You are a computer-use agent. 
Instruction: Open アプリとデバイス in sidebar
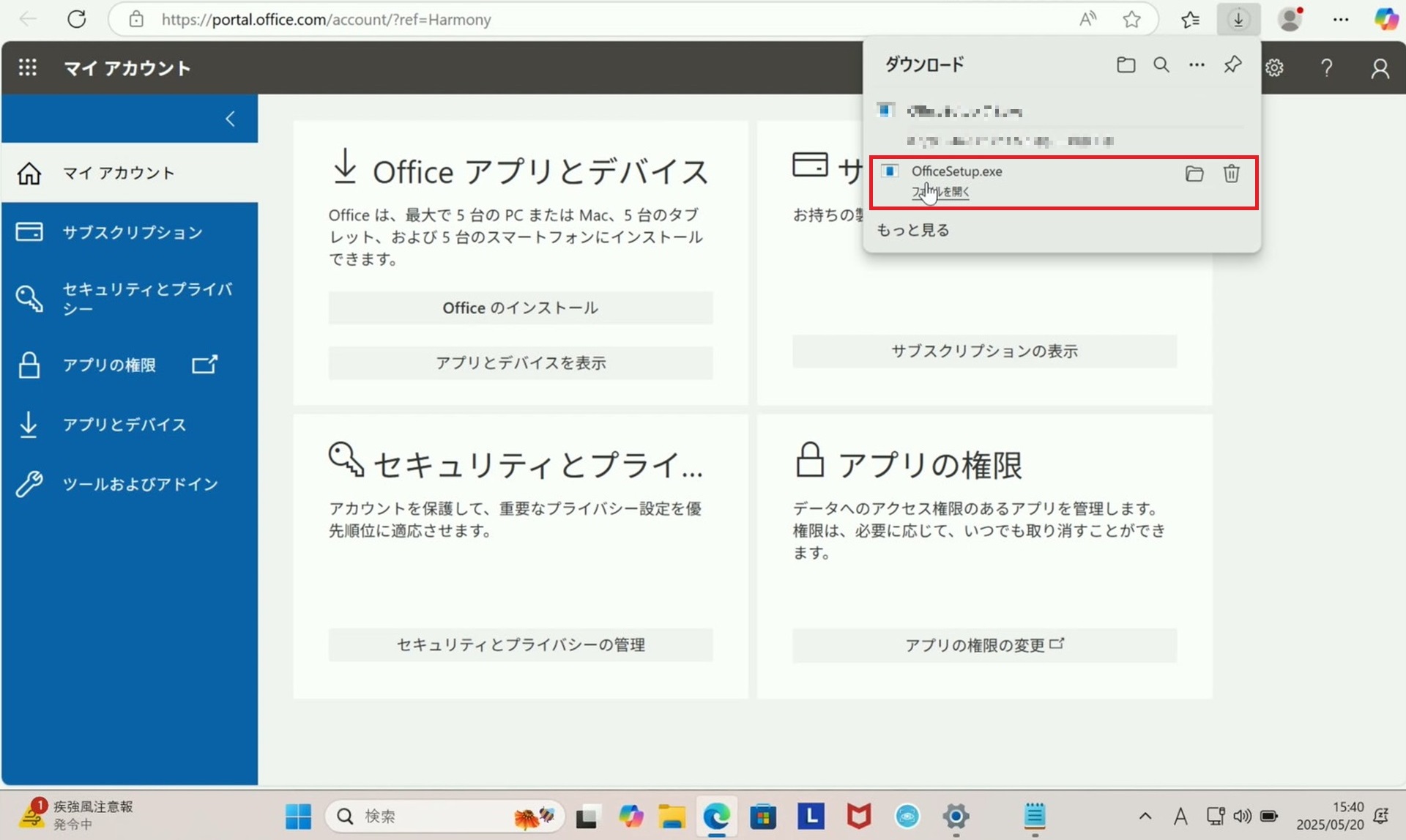pos(130,424)
